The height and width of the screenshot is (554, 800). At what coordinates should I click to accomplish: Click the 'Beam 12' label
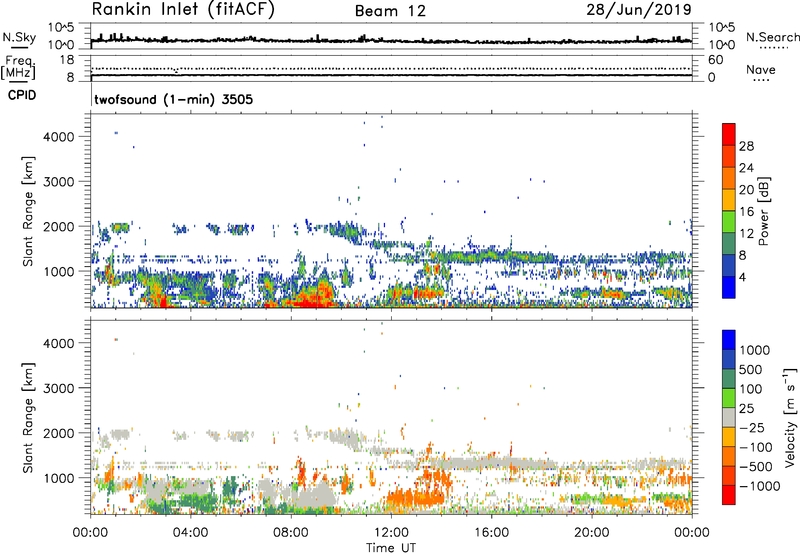(390, 11)
